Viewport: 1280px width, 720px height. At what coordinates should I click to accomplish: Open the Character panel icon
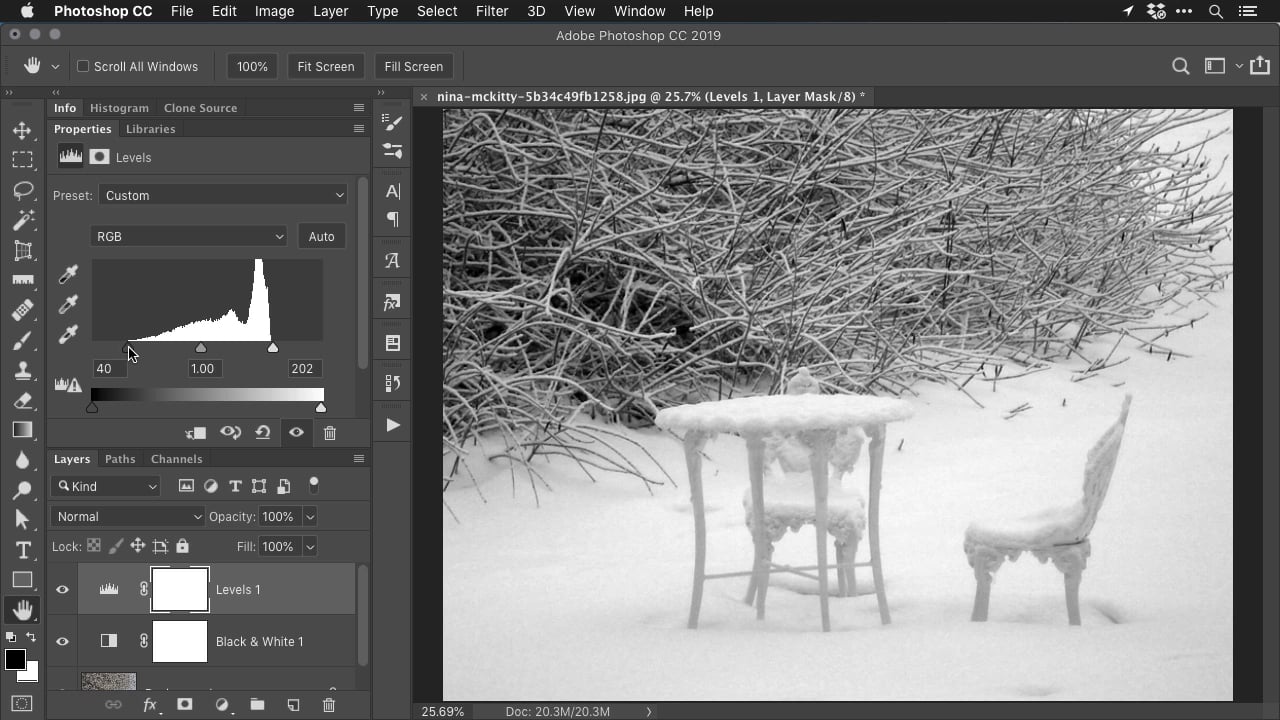[392, 191]
